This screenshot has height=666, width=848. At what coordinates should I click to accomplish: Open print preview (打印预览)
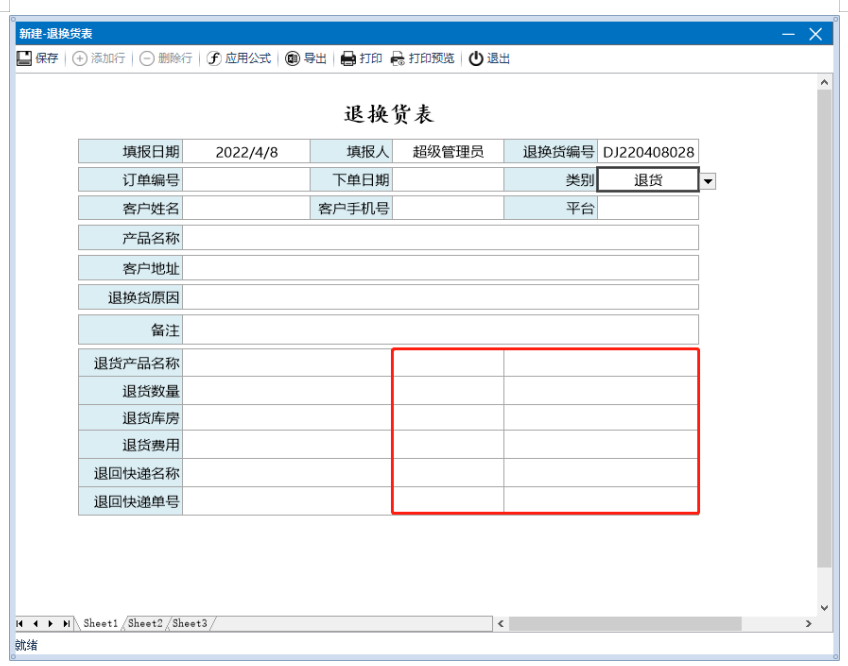click(397, 59)
